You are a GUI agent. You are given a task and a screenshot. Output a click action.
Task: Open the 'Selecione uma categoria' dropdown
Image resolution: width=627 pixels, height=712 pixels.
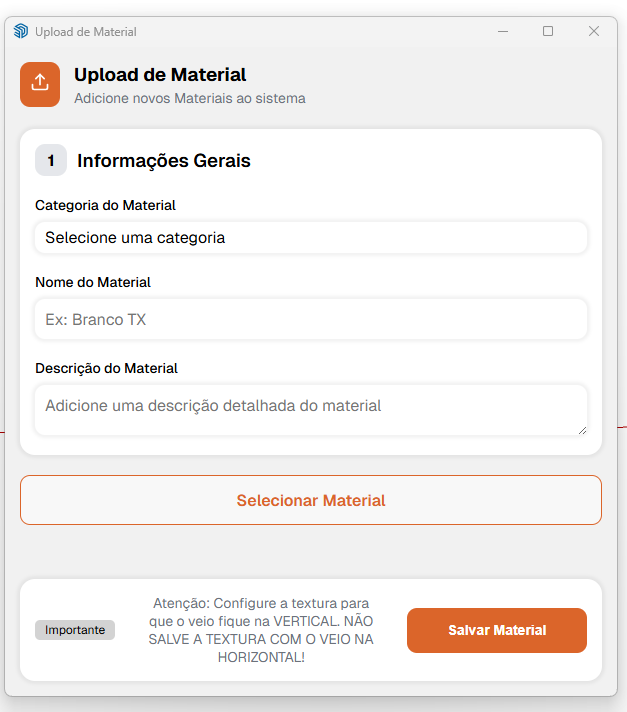click(310, 238)
